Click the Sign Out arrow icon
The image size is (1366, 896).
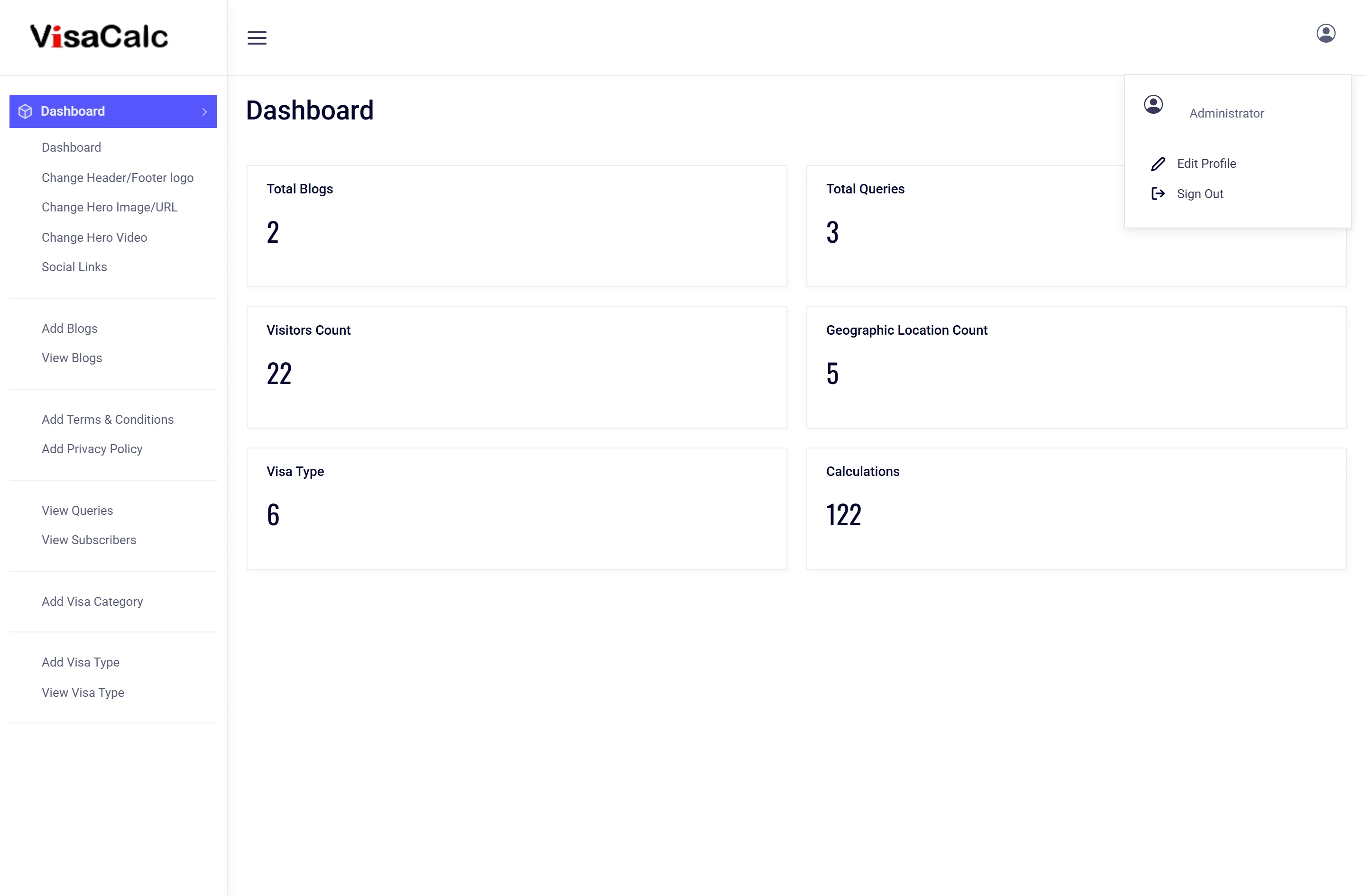point(1158,194)
